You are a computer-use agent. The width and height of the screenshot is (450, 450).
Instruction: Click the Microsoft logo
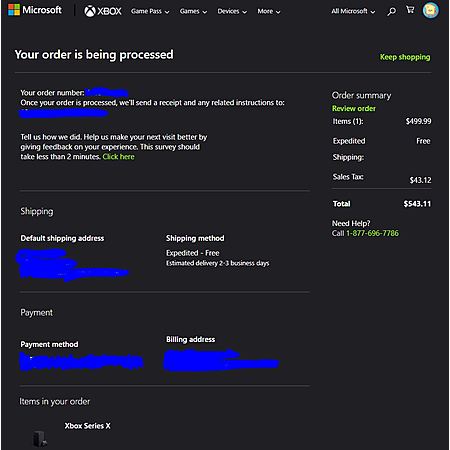pos(35,10)
